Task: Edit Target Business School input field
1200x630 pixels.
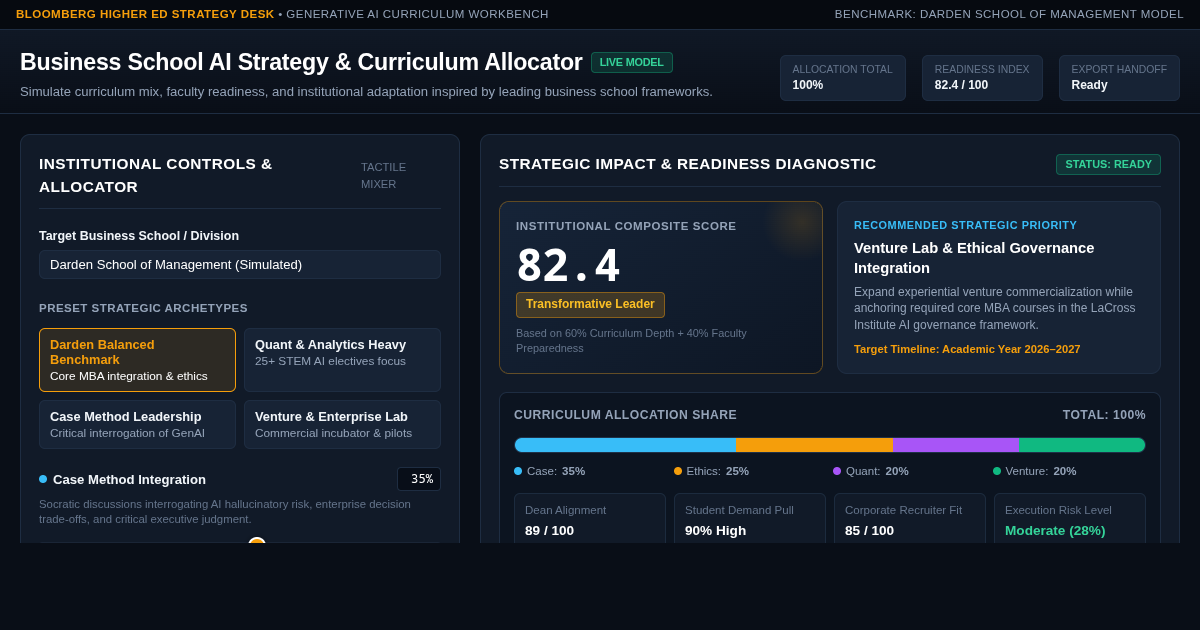Action: 240,265
